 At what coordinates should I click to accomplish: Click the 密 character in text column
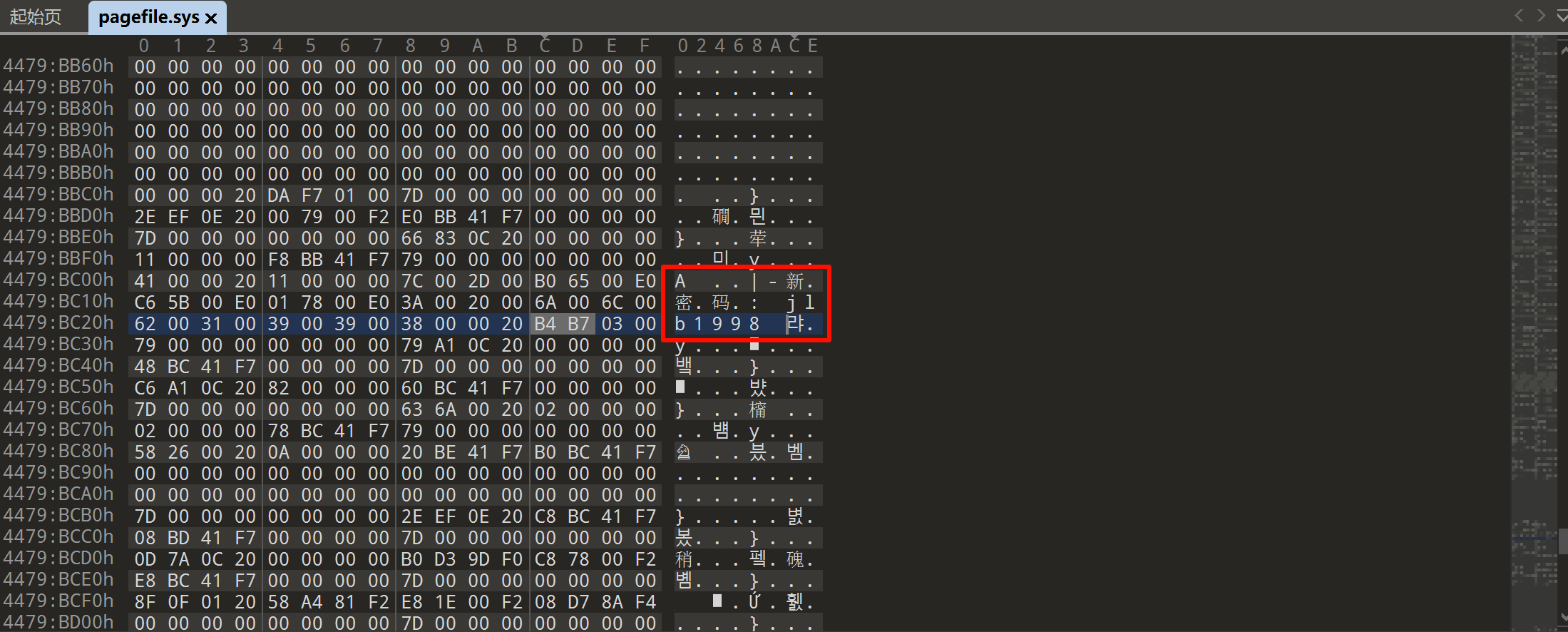click(684, 302)
